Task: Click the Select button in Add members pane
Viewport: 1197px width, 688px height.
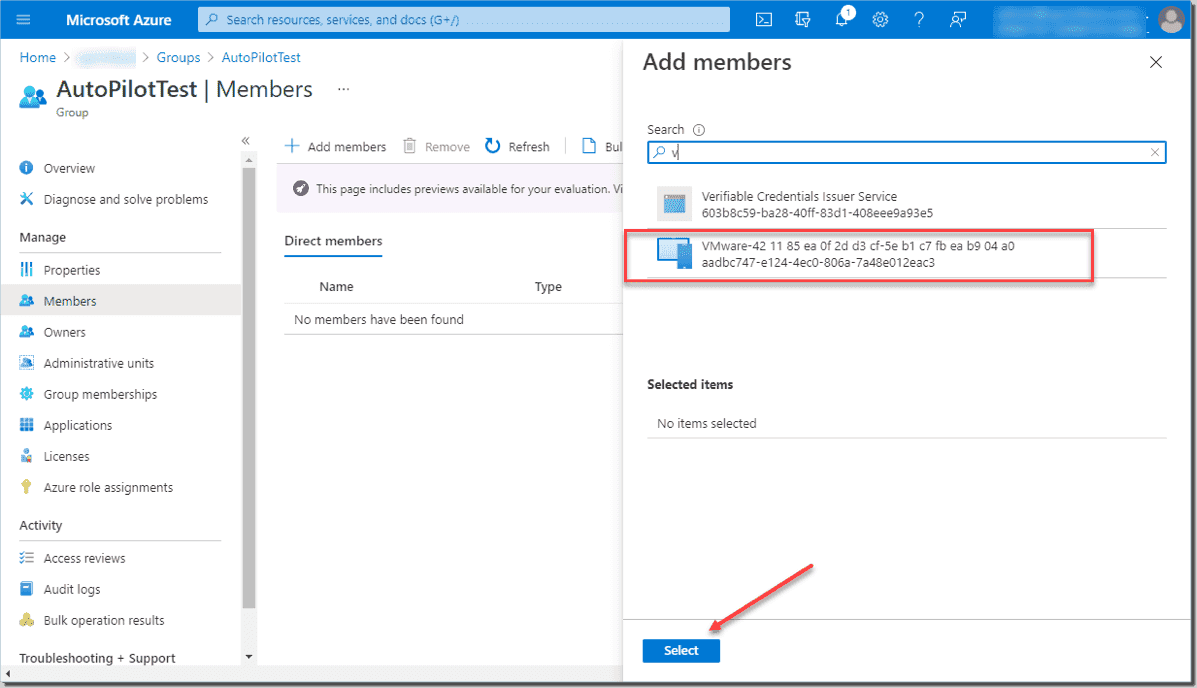Action: click(x=681, y=651)
